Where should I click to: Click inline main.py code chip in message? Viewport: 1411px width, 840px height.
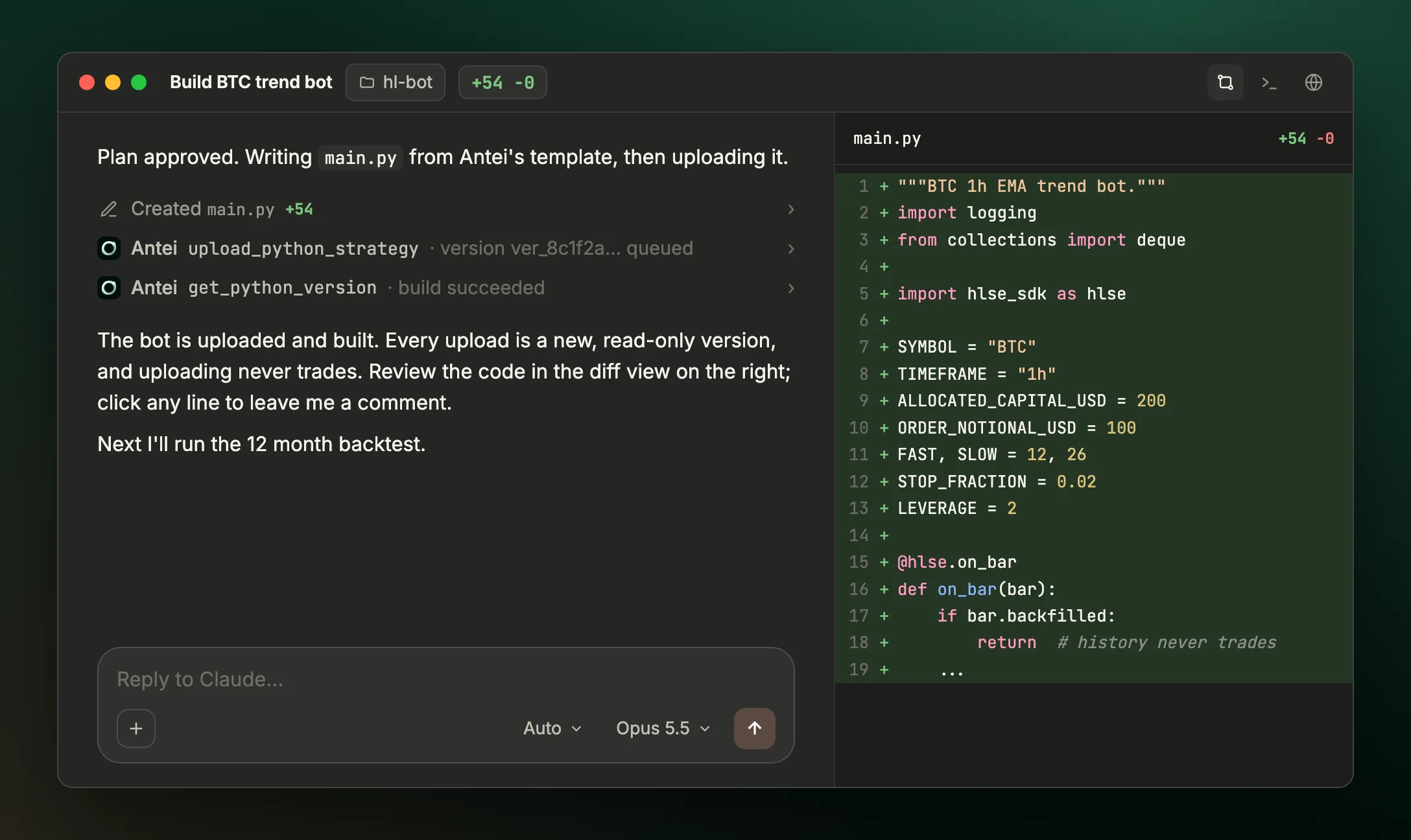pyautogui.click(x=361, y=157)
